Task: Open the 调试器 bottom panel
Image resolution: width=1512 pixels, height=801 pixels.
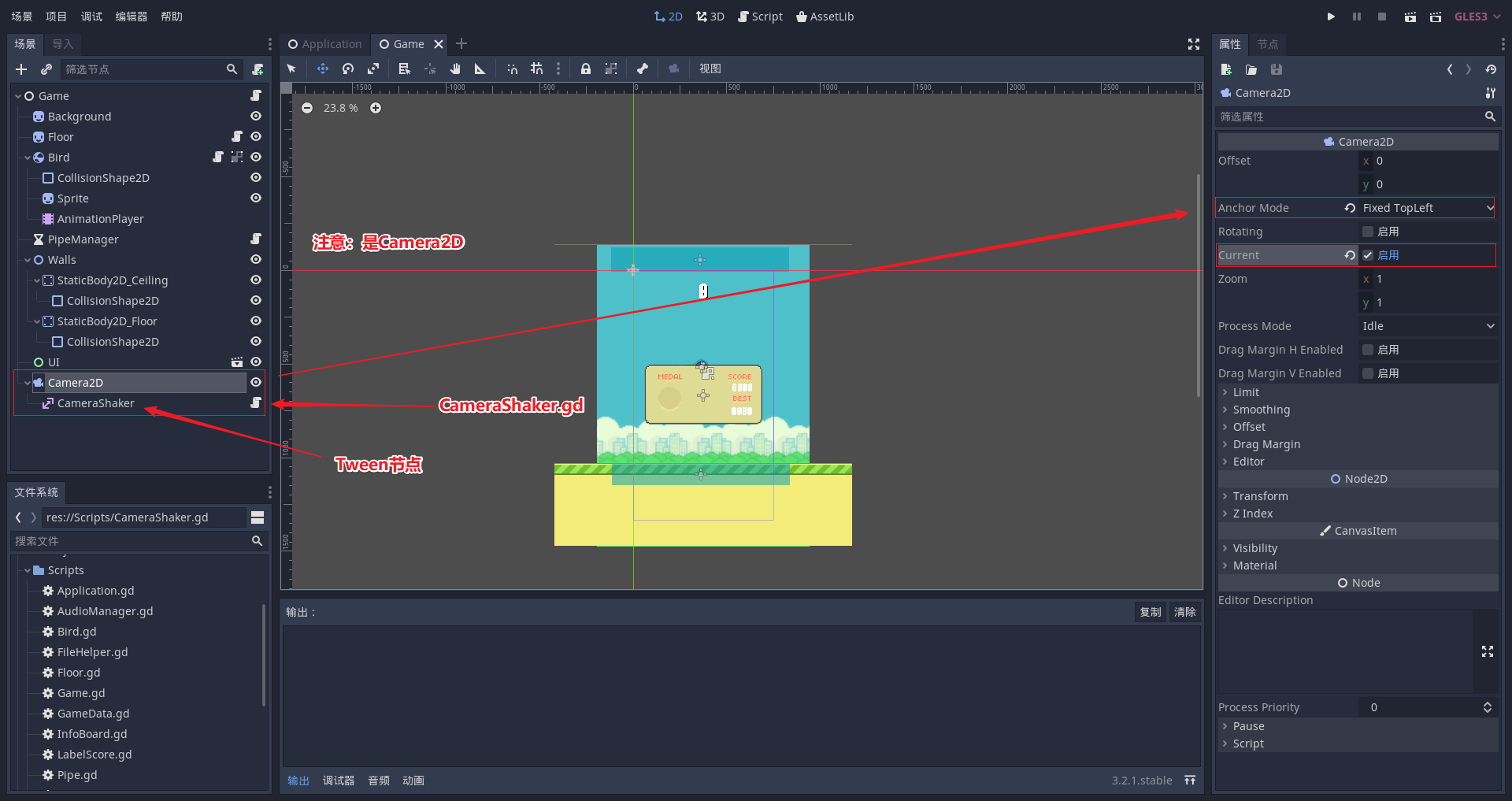Action: point(339,781)
